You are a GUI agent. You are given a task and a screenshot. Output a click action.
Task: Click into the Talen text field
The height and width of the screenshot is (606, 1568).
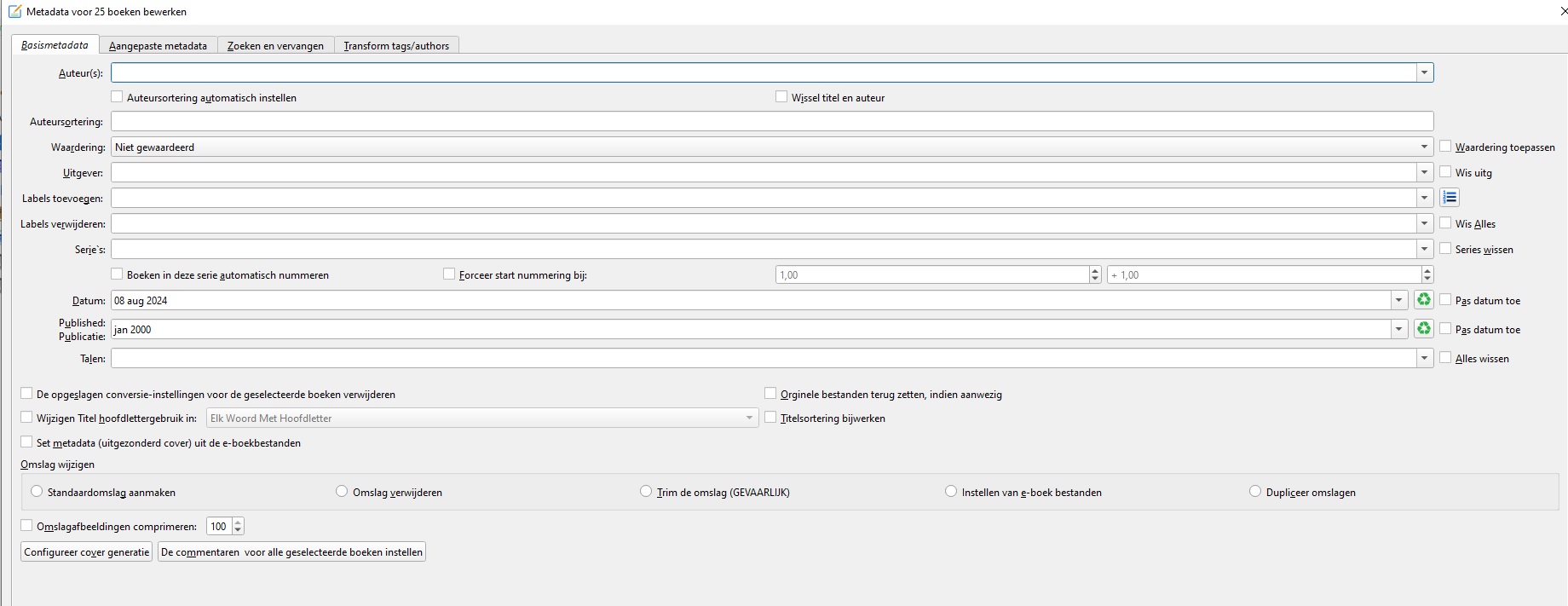coord(764,358)
